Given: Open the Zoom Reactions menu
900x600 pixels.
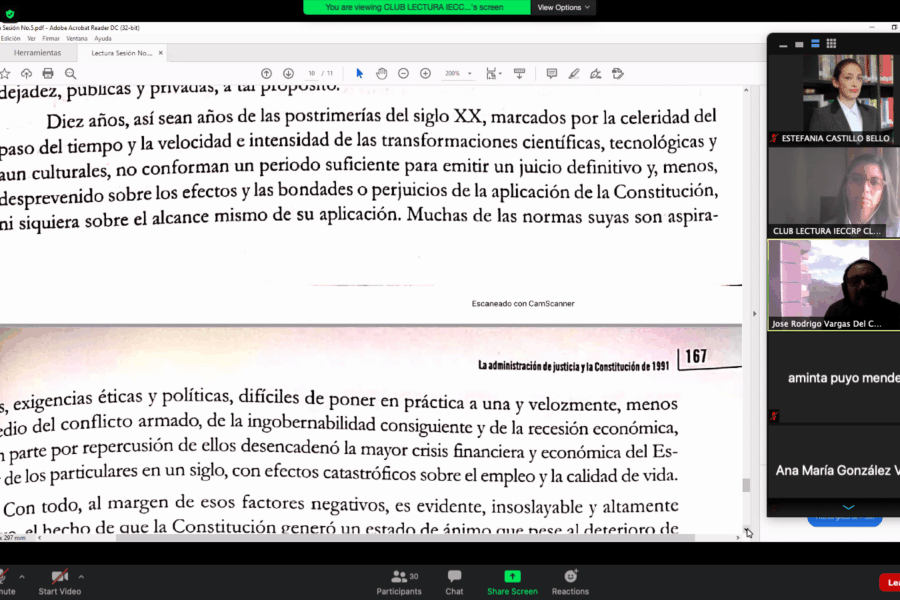Looking at the screenshot, I should (x=570, y=581).
